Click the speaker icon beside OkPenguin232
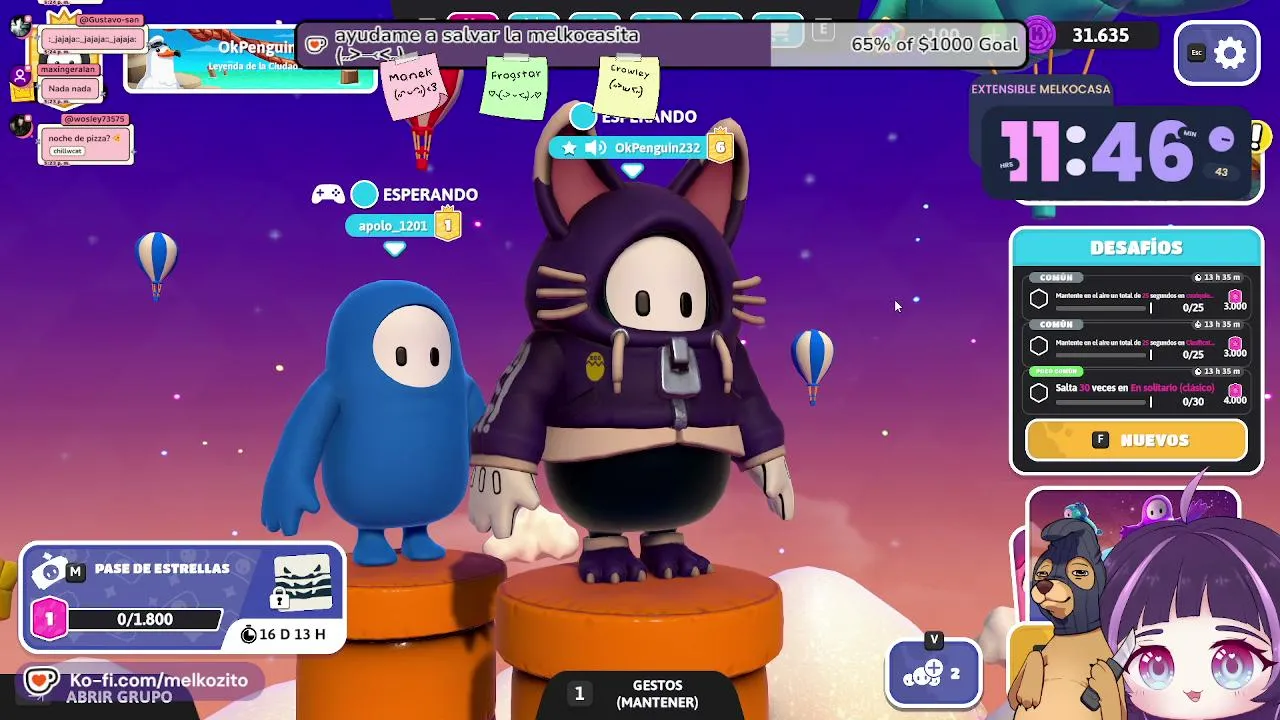 click(595, 148)
